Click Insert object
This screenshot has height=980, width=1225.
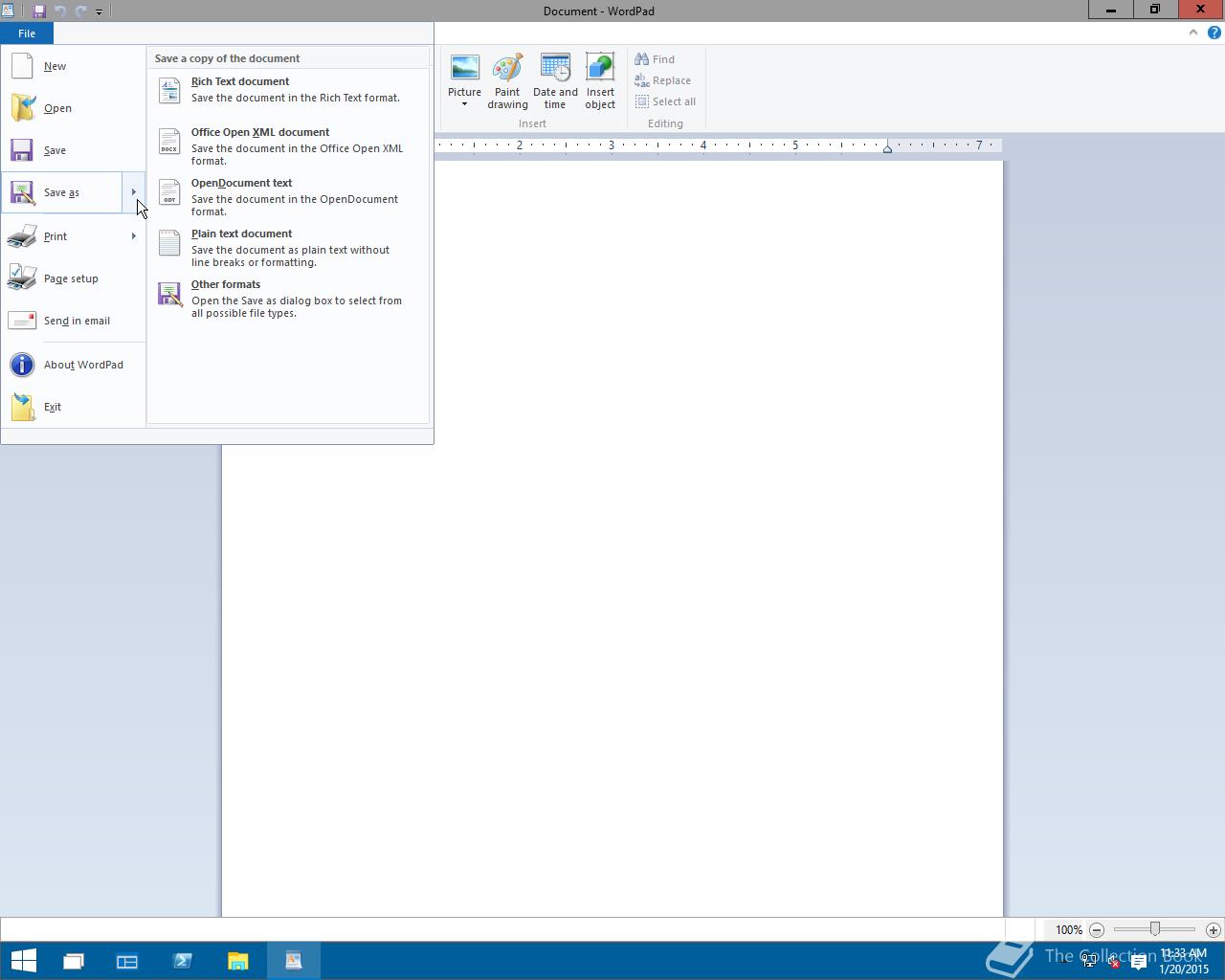[x=600, y=81]
